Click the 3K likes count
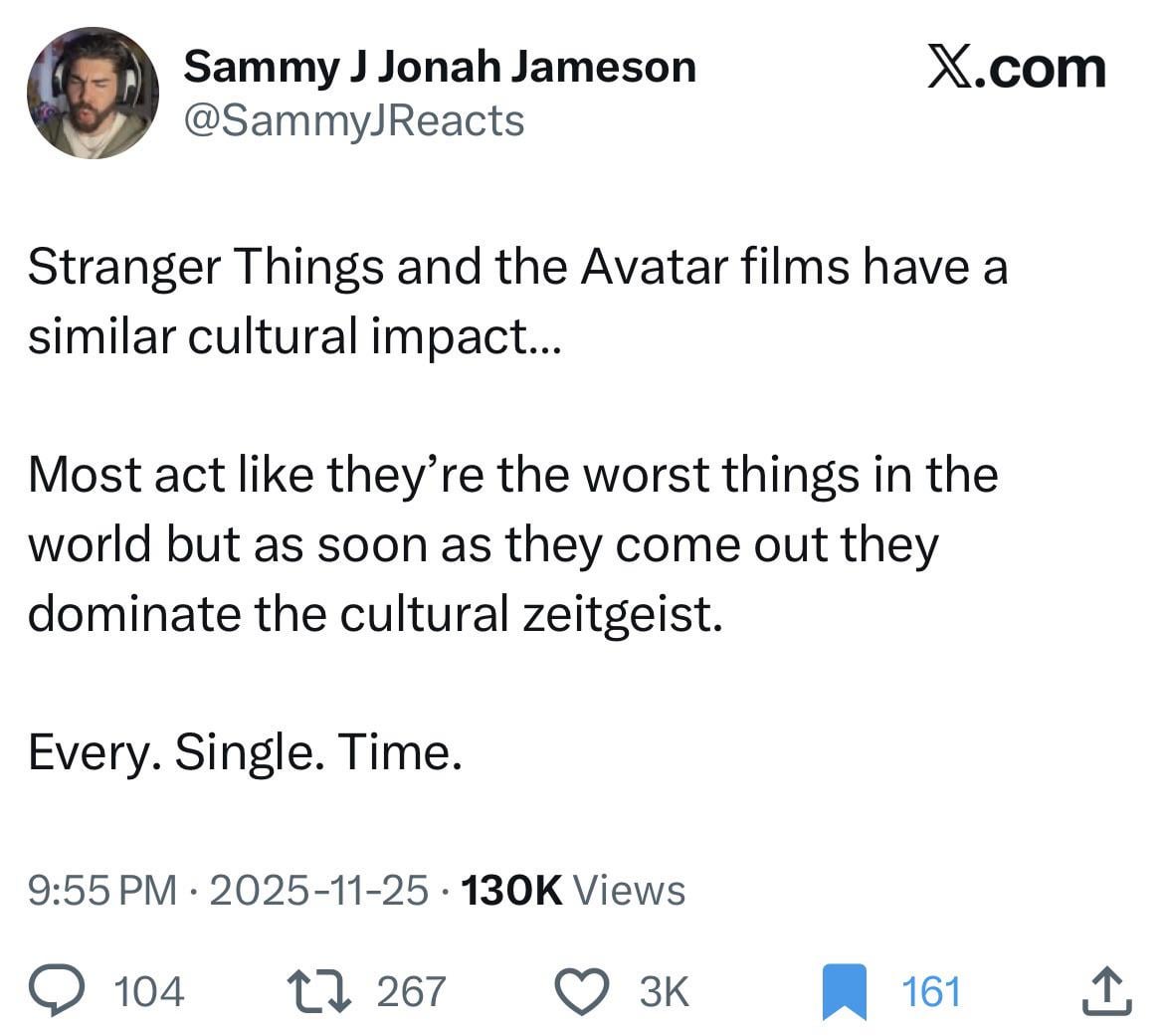 (663, 991)
